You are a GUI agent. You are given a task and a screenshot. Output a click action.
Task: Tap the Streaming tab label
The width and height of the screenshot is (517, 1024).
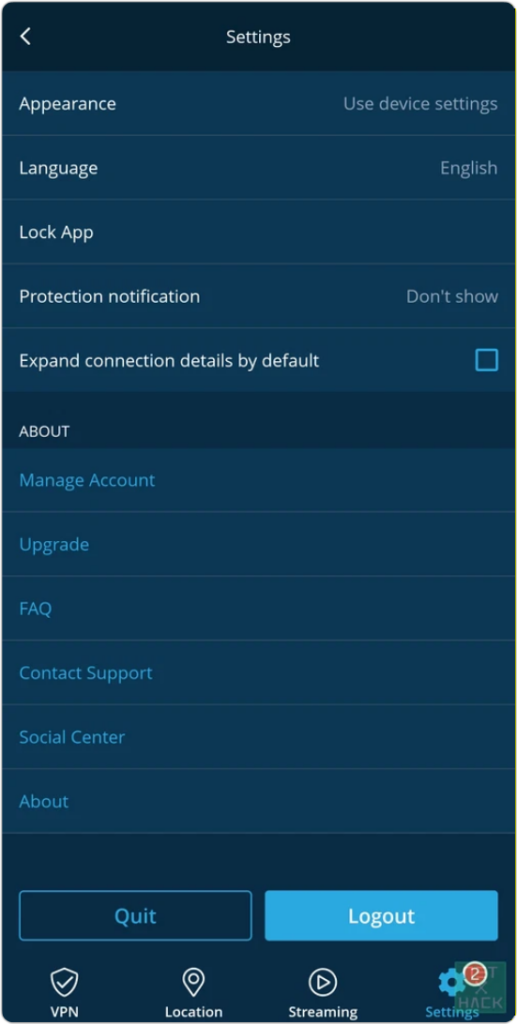(x=322, y=1012)
